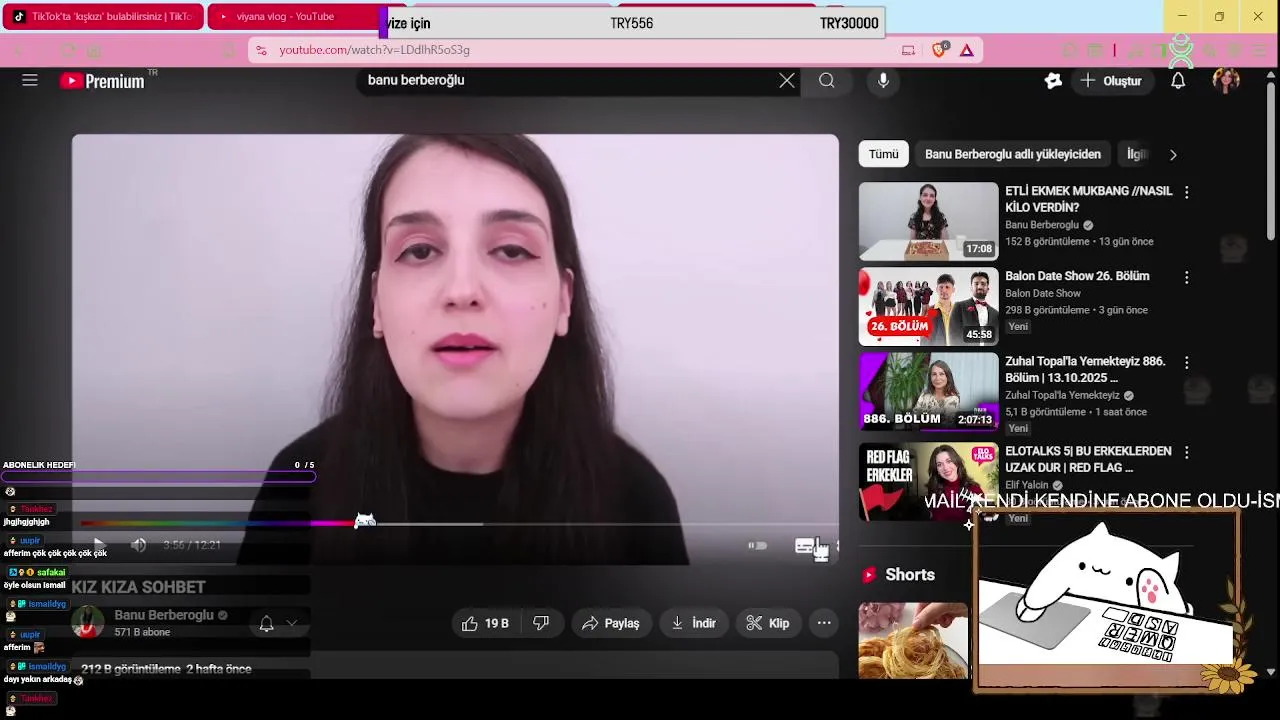Open options menu for ETLİ EKMEK MUKBANG
Screen dimensions: 1280x720
coord(1187,192)
